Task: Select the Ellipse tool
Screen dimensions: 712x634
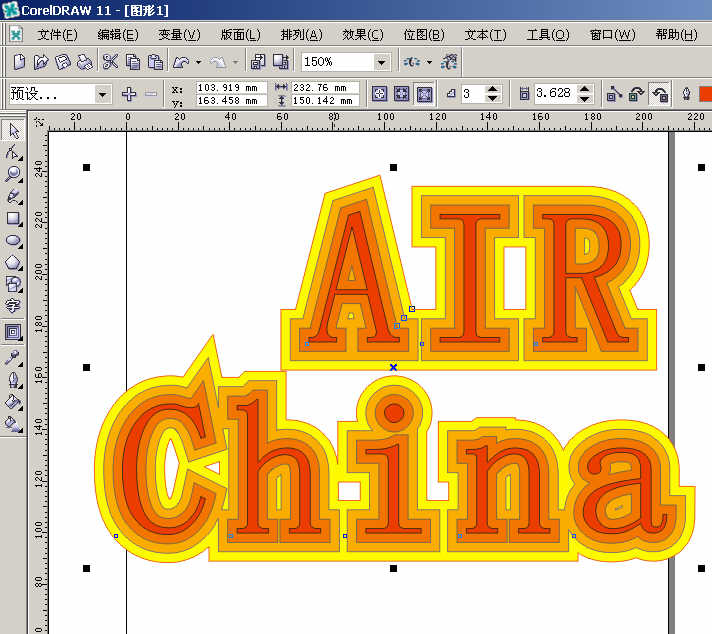Action: click(x=13, y=240)
